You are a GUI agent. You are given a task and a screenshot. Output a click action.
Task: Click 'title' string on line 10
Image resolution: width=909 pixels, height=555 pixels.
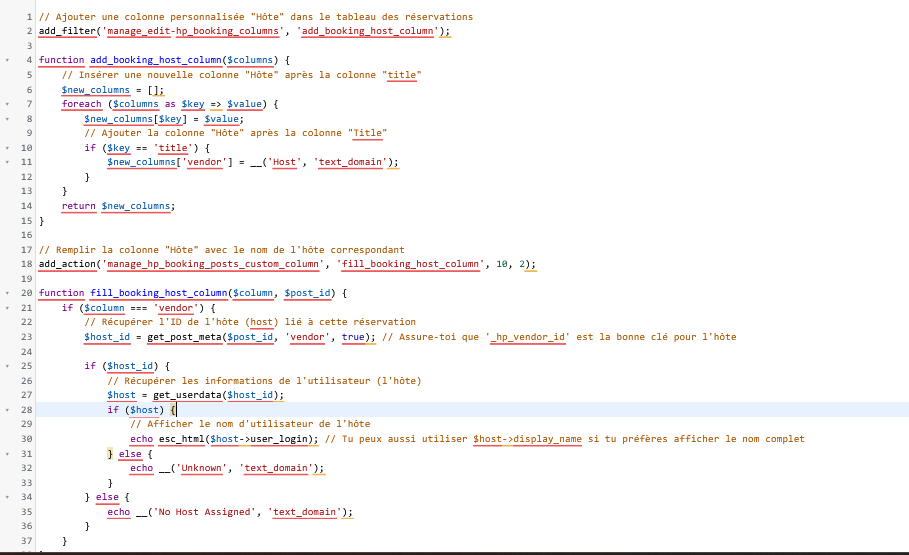tap(173, 148)
